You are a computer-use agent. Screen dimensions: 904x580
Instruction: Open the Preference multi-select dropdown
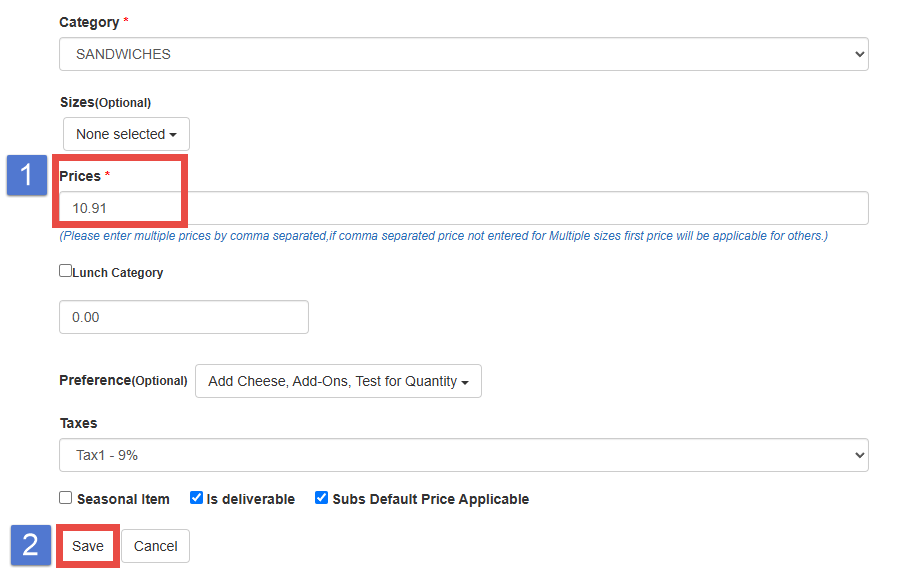click(338, 381)
